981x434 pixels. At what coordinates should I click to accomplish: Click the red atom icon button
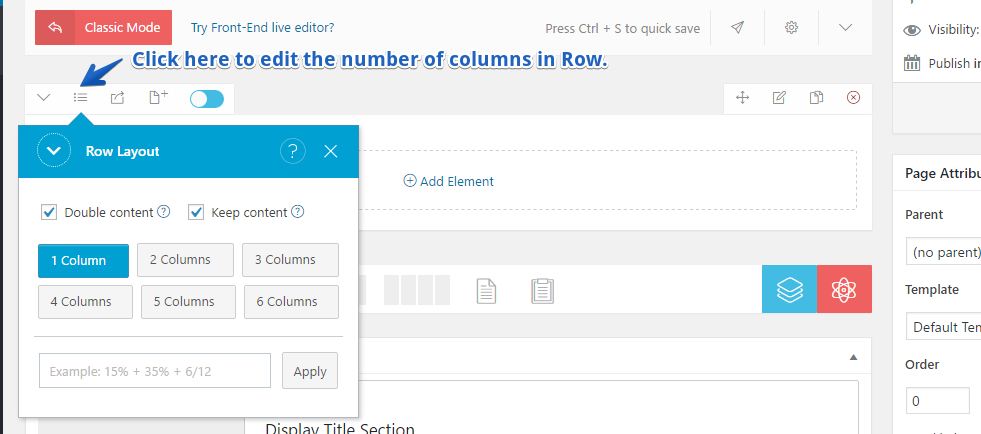coord(844,290)
